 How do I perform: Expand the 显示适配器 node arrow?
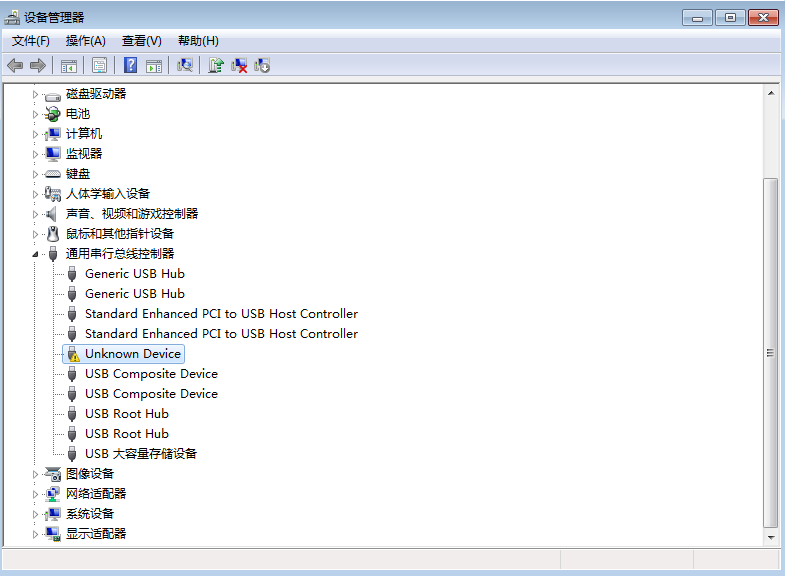pos(35,534)
